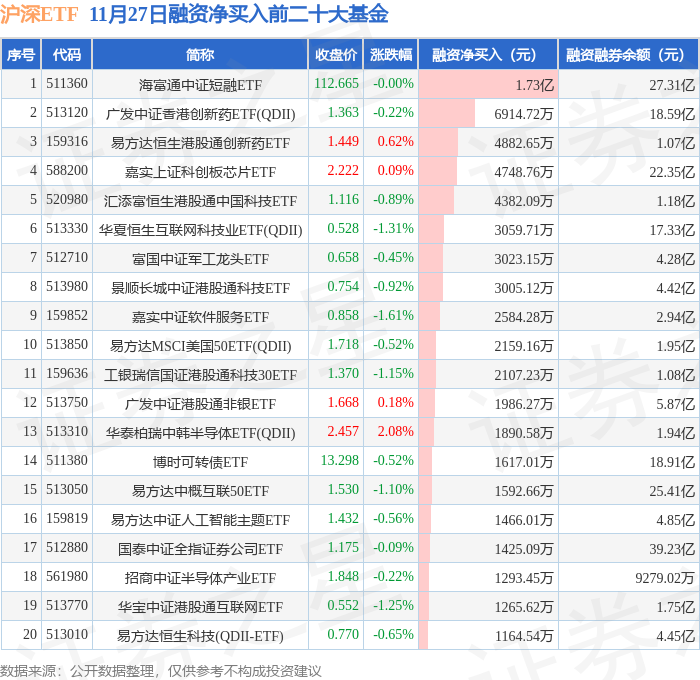700x680 pixels.
Task: Select 易方达恒生科技(QDII-ETF) name cell
Action: (x=200, y=636)
